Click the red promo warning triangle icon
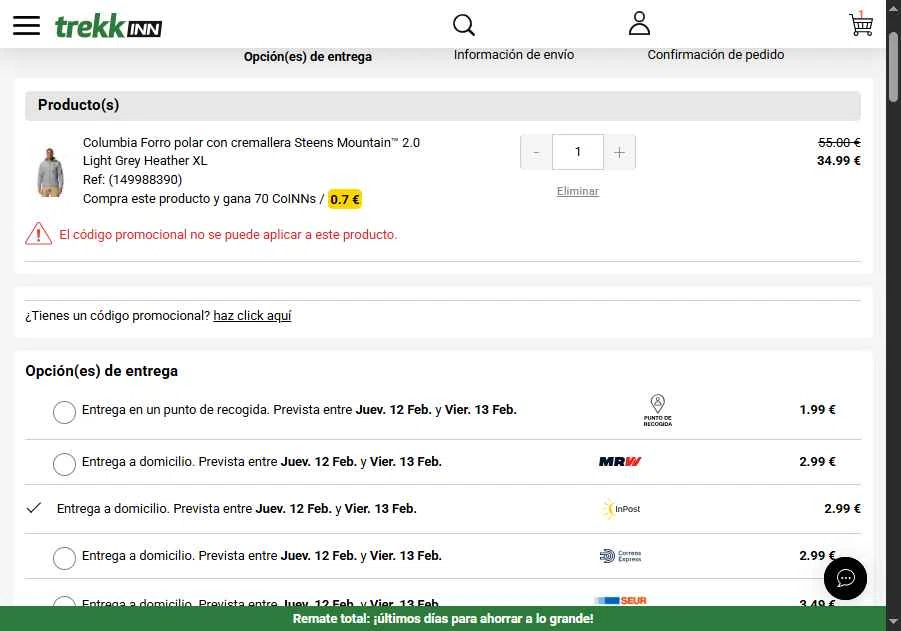This screenshot has width=901, height=631. (38, 234)
